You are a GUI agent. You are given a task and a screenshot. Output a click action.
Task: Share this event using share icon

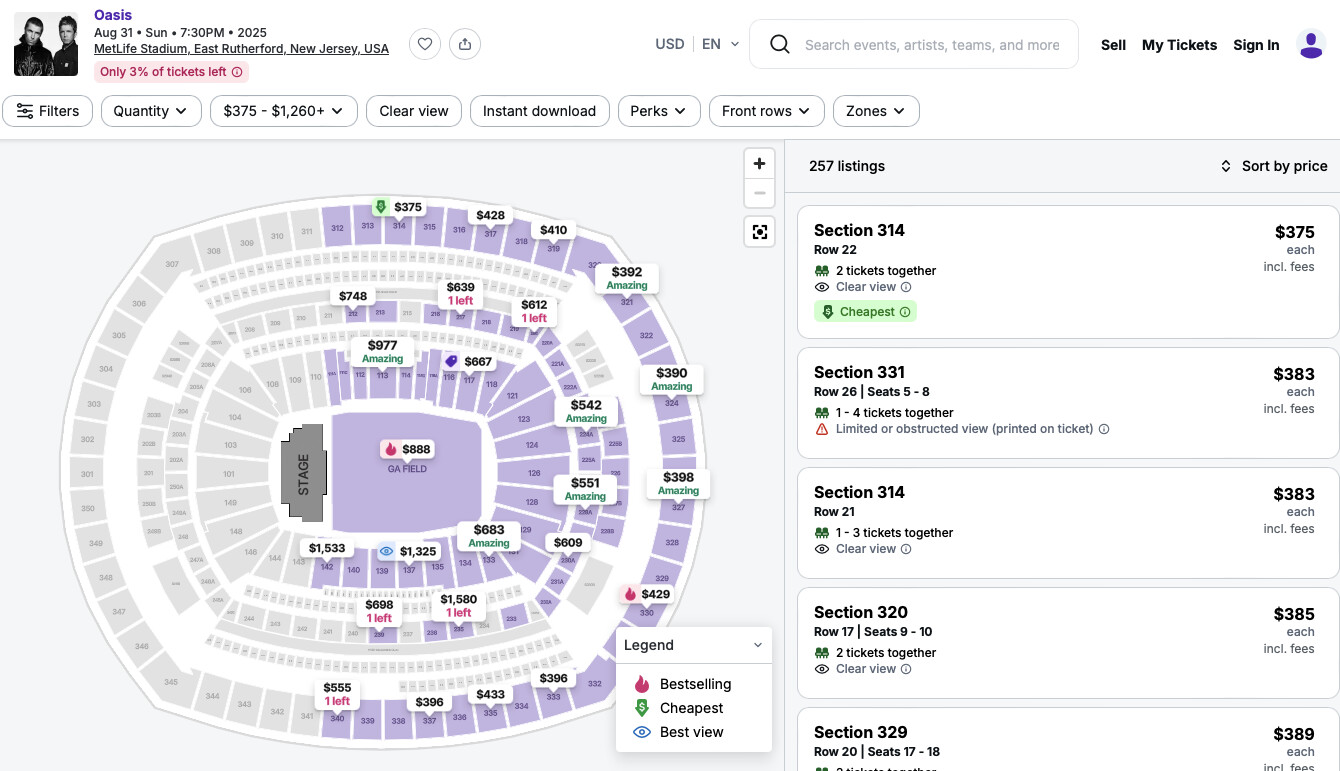(x=465, y=44)
